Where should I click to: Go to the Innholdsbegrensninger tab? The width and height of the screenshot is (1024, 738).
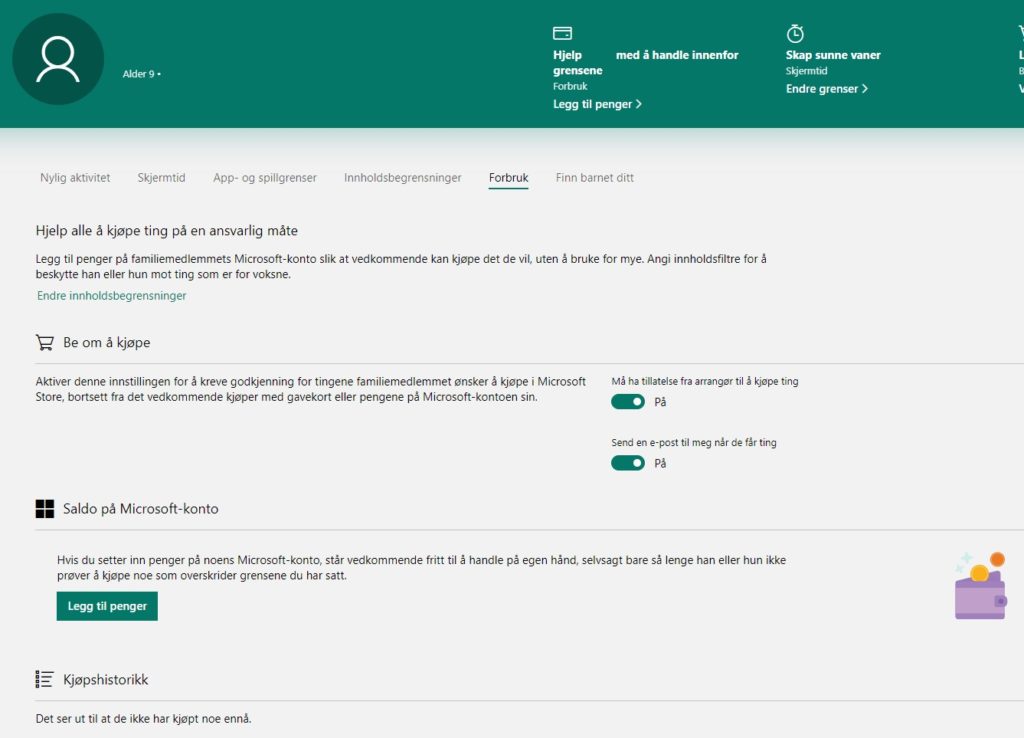pos(402,178)
